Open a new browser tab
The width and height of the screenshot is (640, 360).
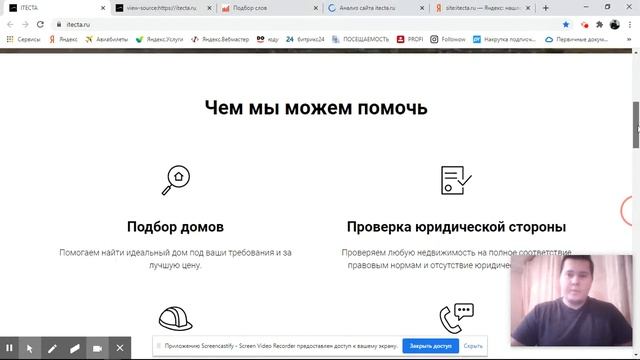pyautogui.click(x=546, y=8)
